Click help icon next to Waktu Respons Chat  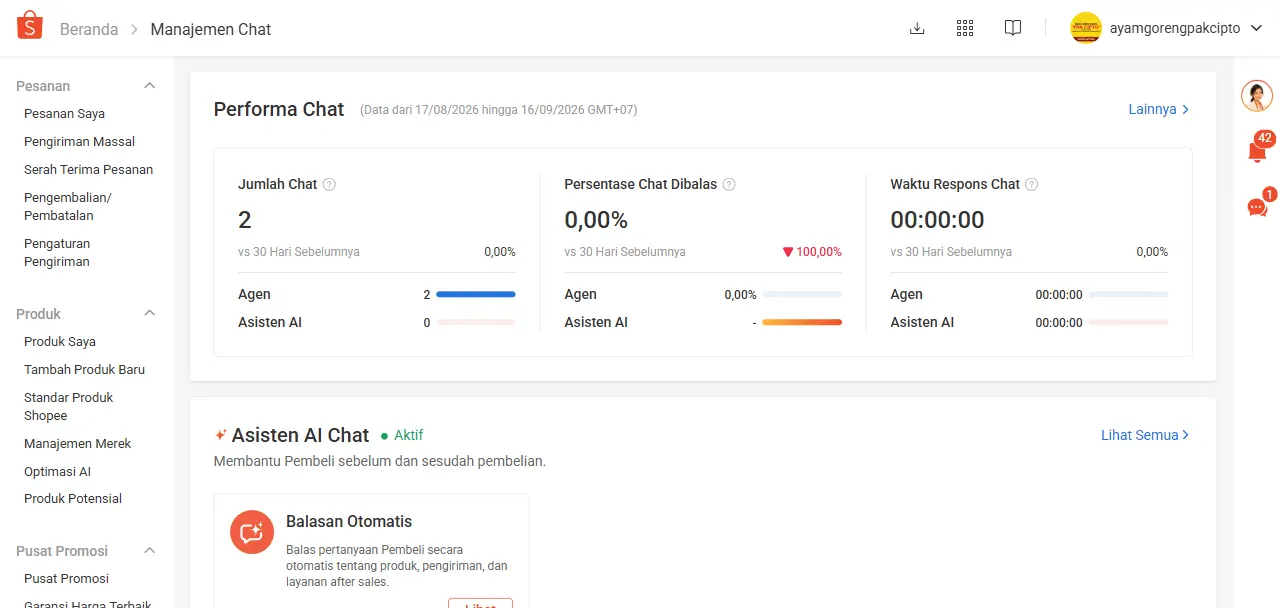click(x=1032, y=184)
